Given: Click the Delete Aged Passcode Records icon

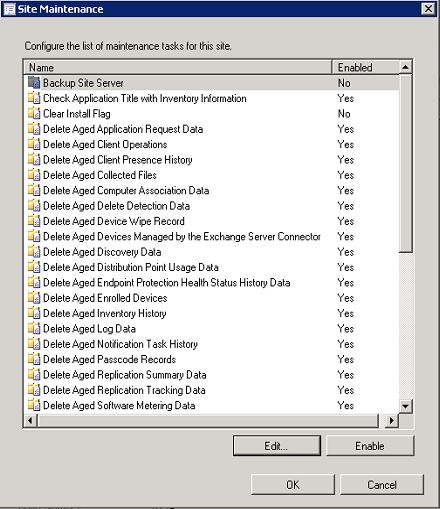Looking at the screenshot, I should 34,359.
